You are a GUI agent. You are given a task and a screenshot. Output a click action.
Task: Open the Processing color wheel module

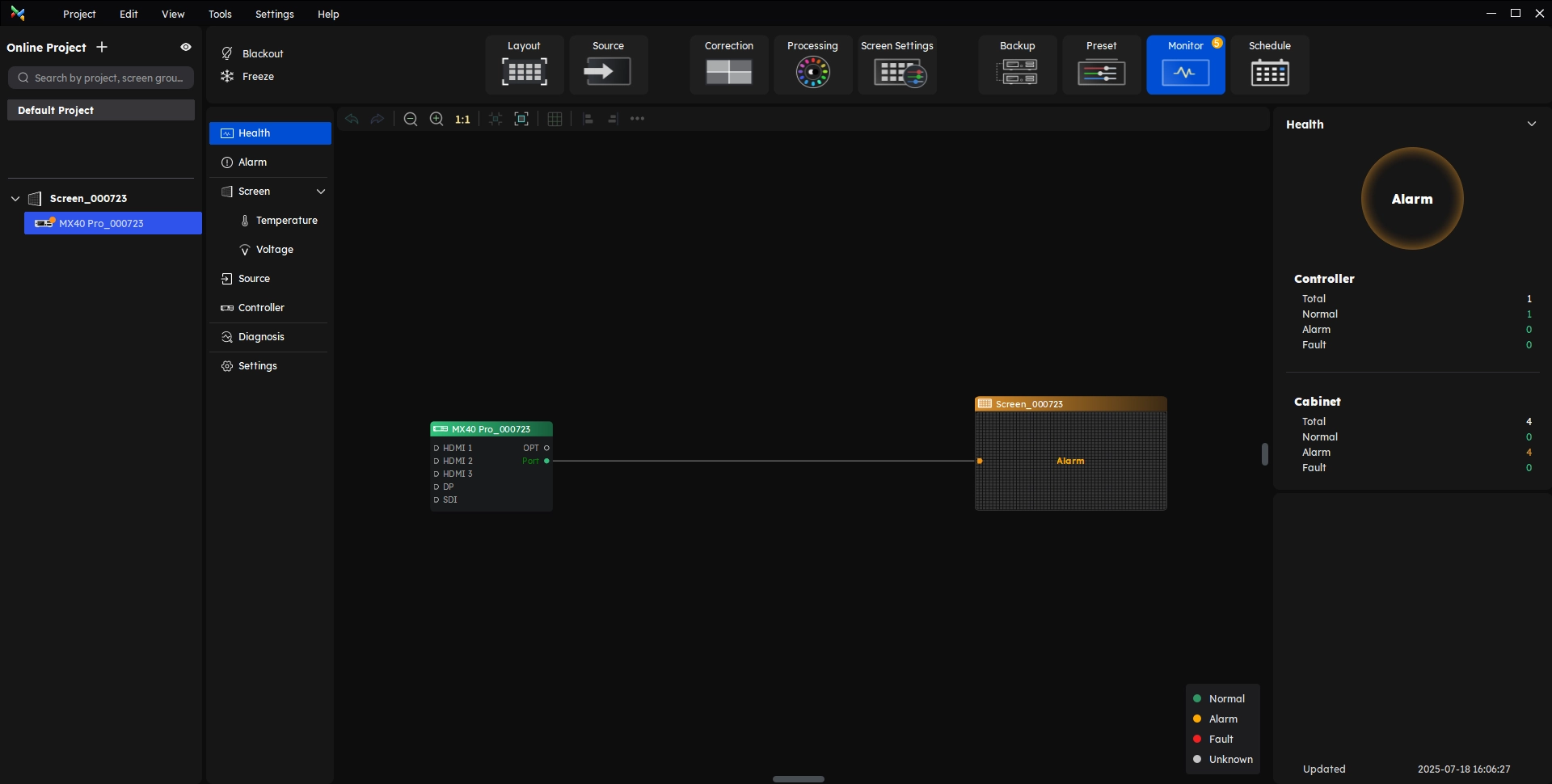(x=812, y=65)
